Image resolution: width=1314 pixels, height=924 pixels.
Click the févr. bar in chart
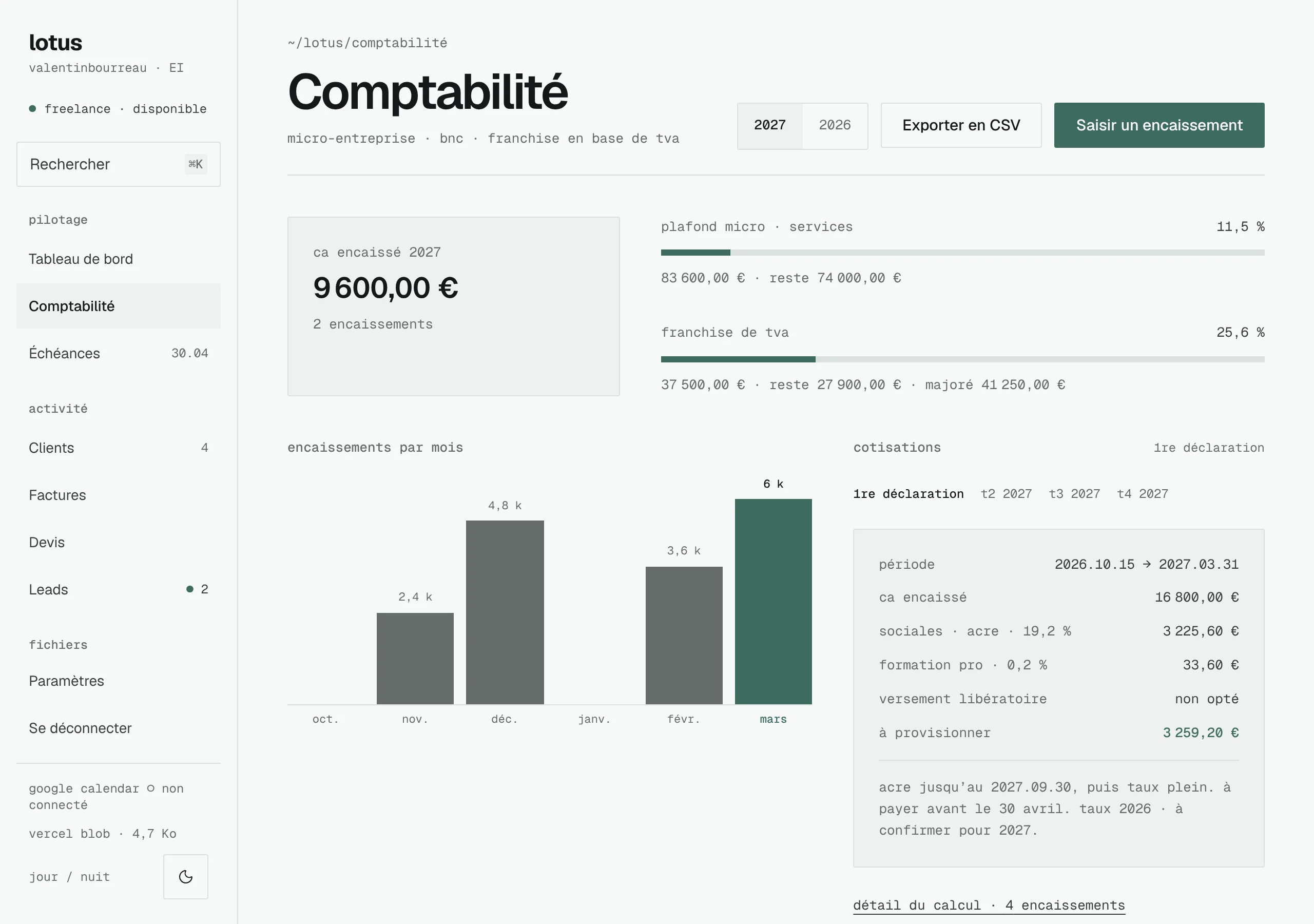click(684, 636)
